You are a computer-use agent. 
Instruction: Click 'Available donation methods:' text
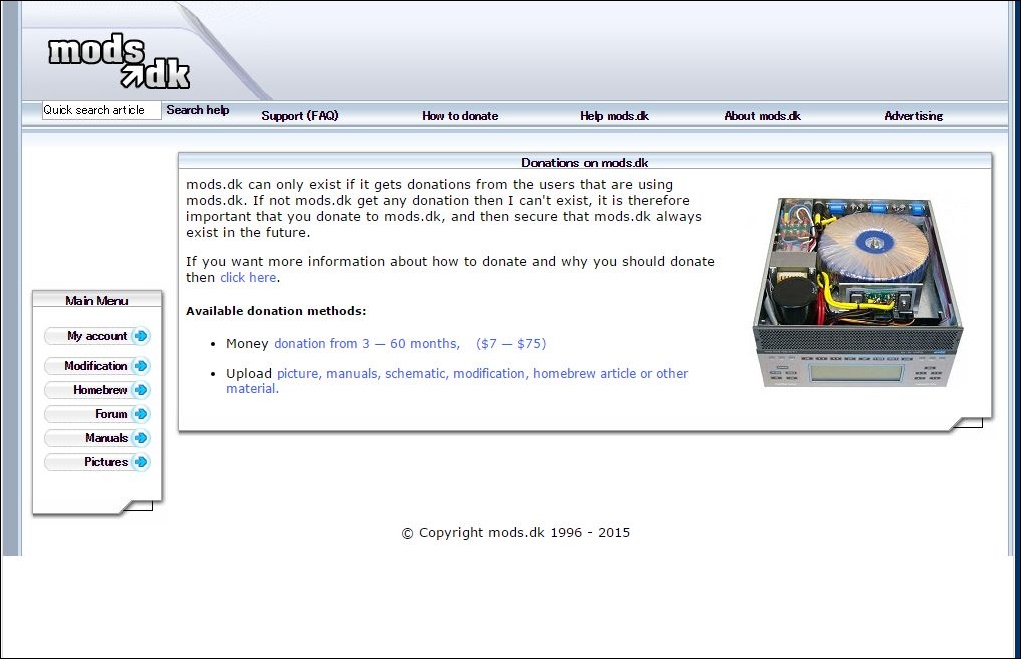[x=276, y=311]
